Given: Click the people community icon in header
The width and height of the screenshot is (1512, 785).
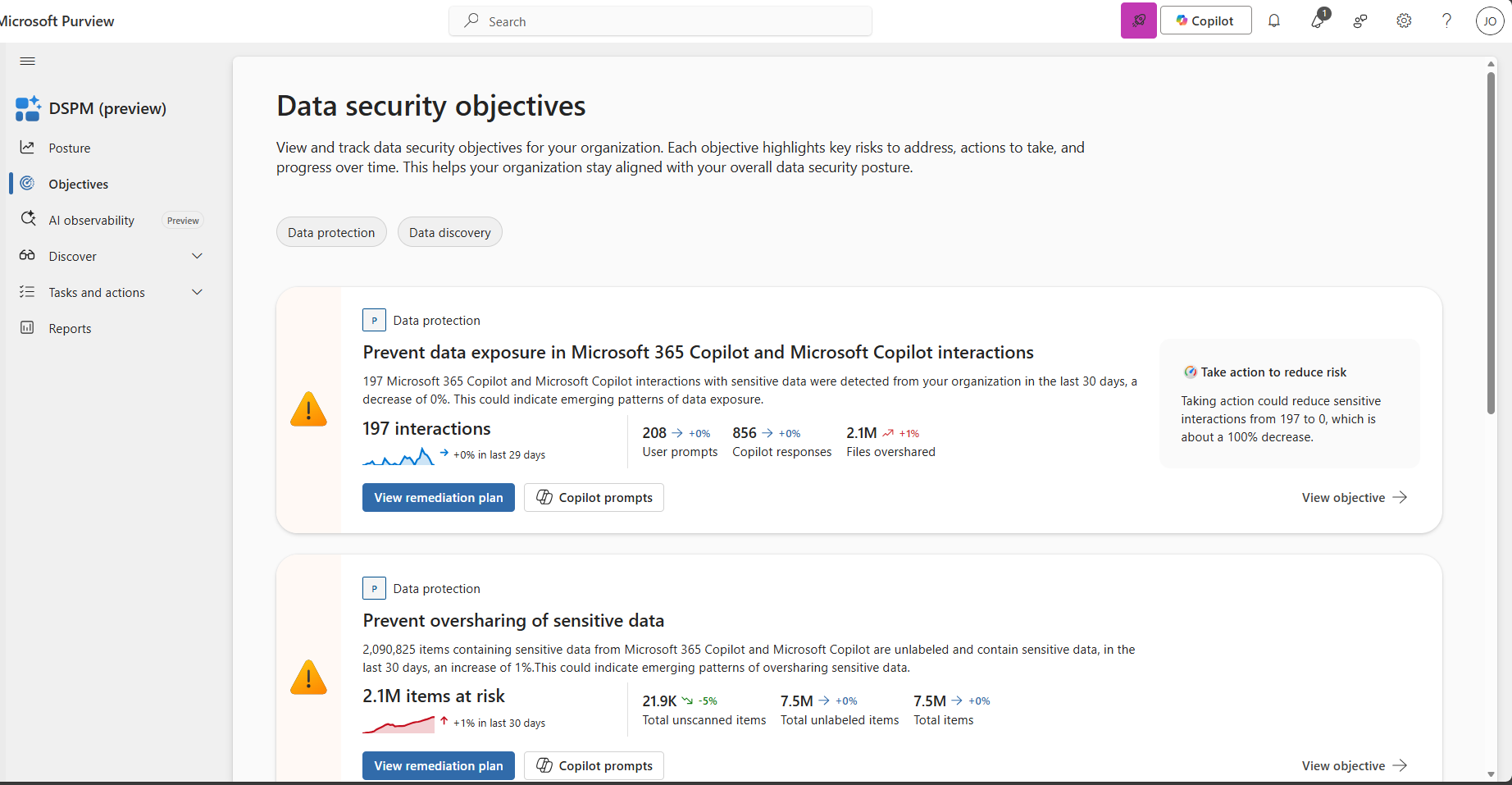Looking at the screenshot, I should click(1360, 21).
